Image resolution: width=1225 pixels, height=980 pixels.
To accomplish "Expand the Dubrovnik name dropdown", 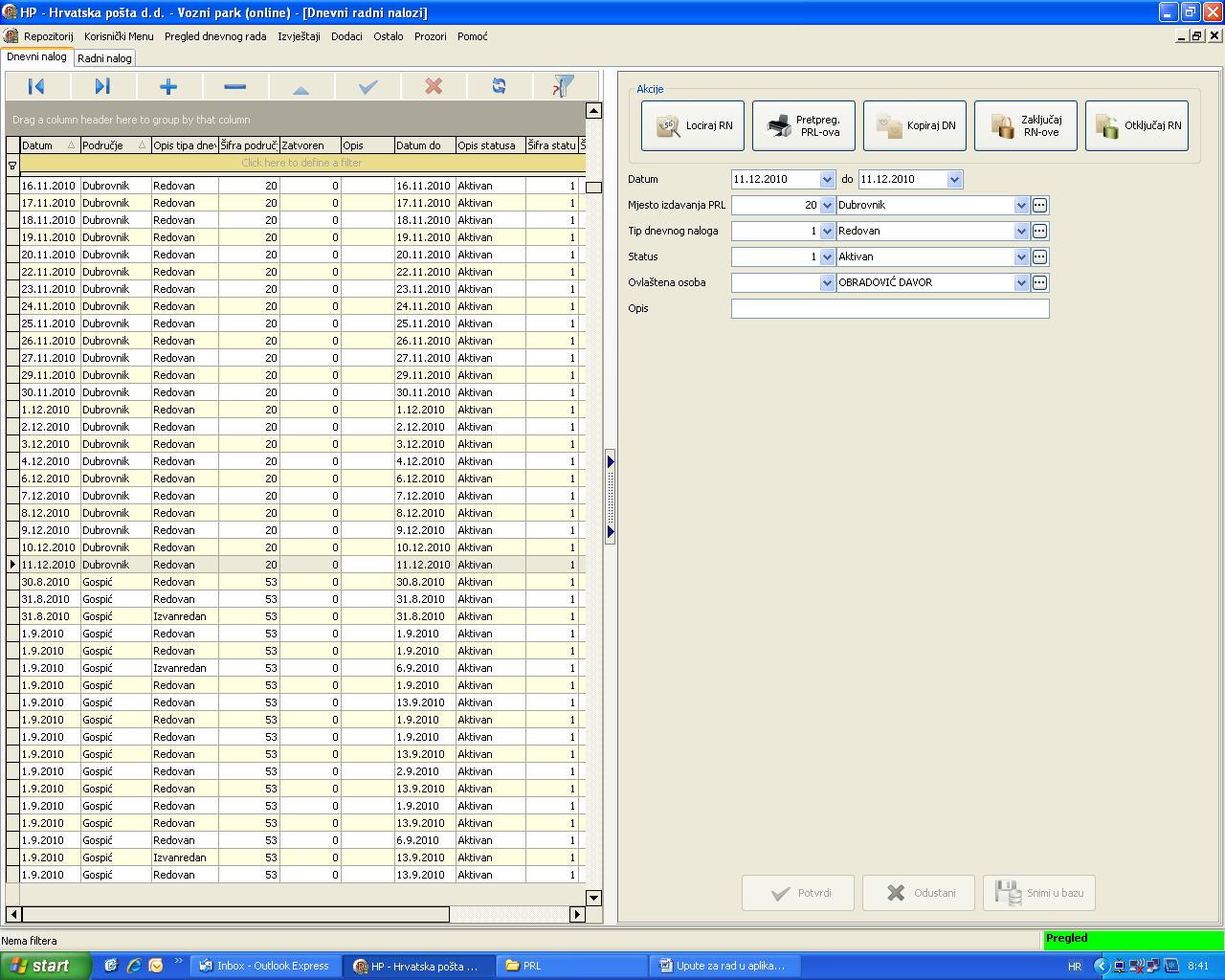I will (1021, 205).
